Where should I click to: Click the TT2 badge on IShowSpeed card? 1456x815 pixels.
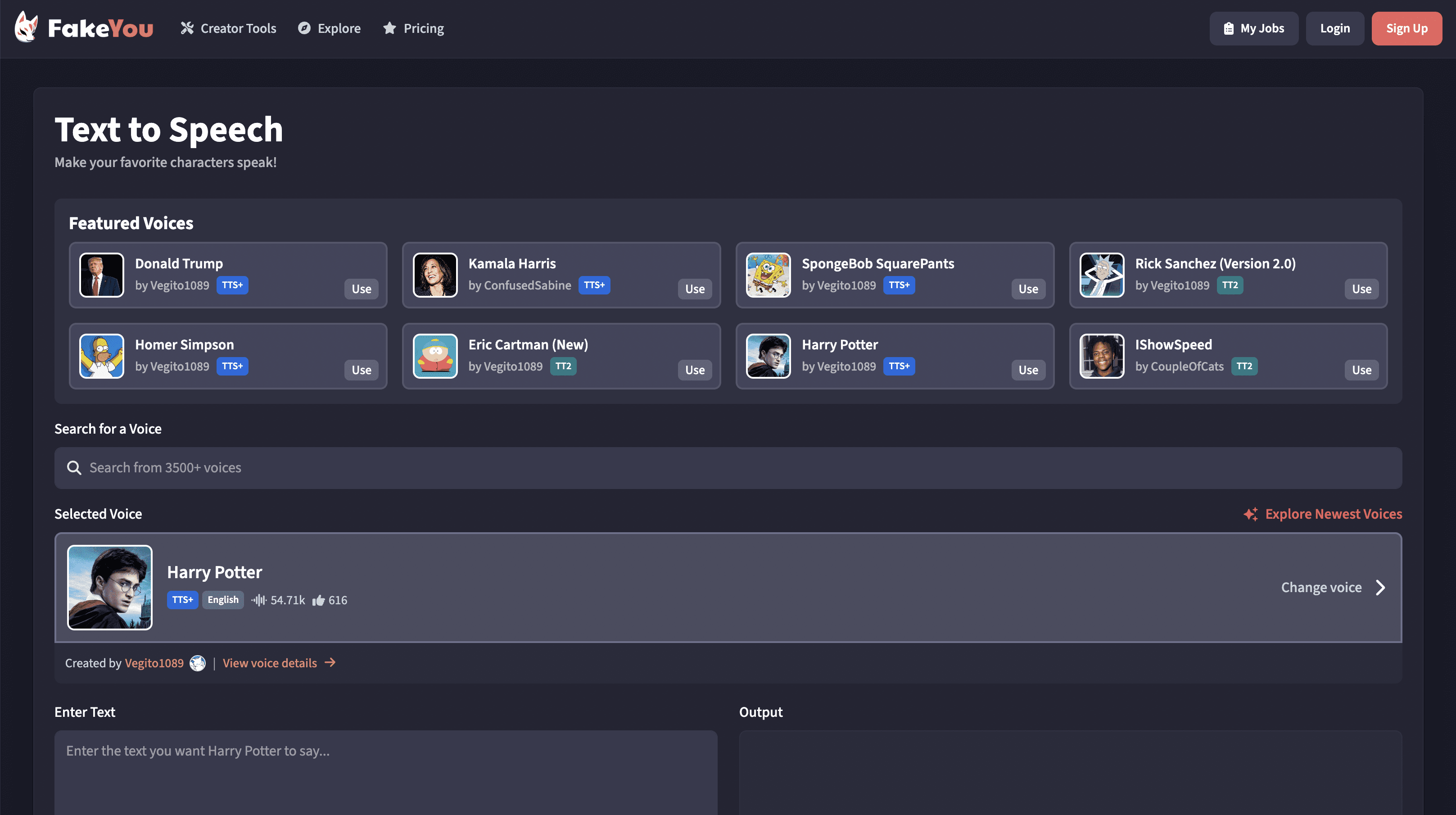[1244, 367]
